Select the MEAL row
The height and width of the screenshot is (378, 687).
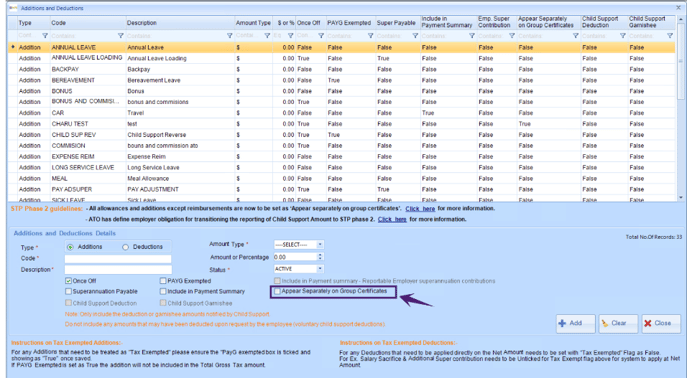pyautogui.click(x=342, y=178)
